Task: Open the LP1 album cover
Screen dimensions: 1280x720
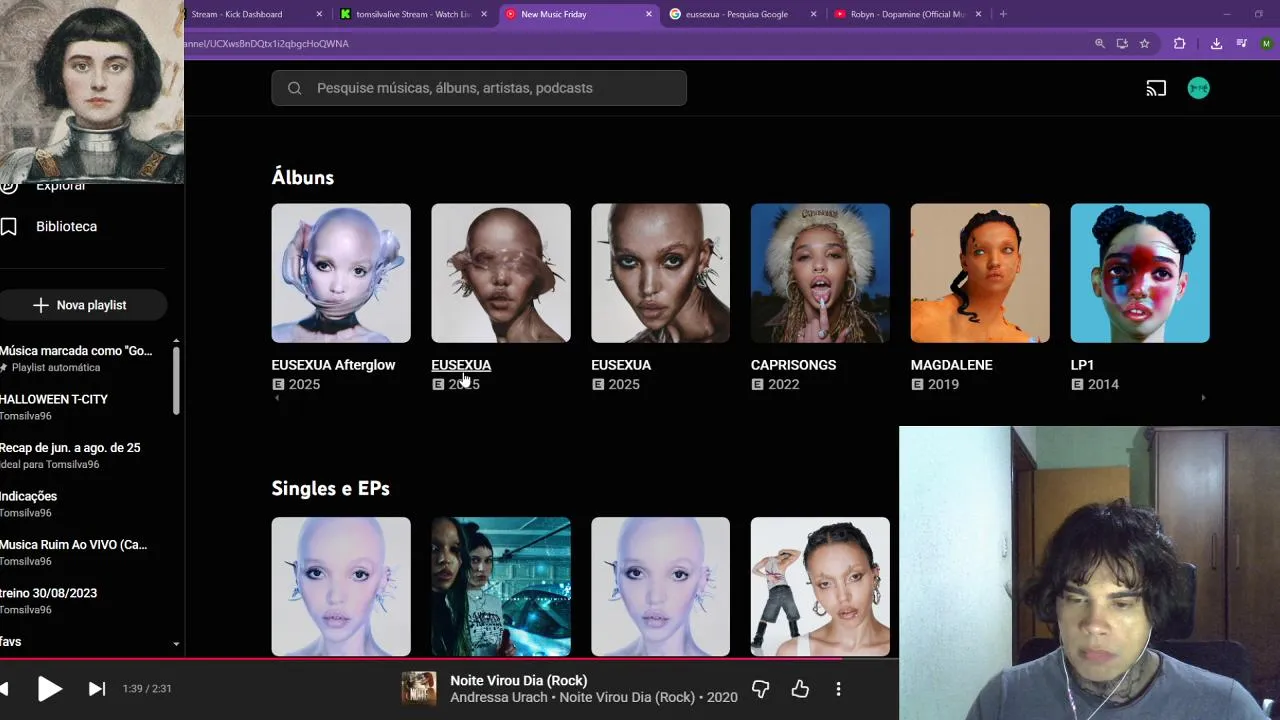Action: pyautogui.click(x=1140, y=273)
